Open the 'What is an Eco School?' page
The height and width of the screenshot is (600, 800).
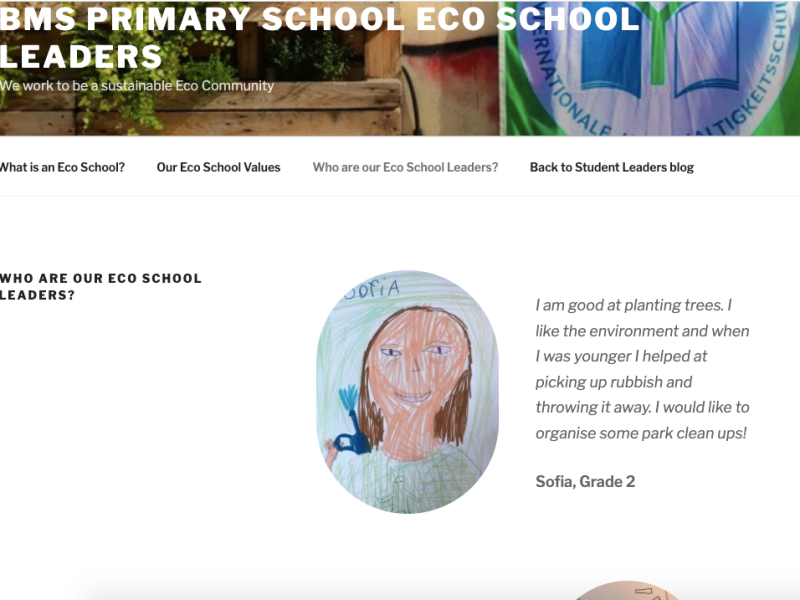(62, 167)
